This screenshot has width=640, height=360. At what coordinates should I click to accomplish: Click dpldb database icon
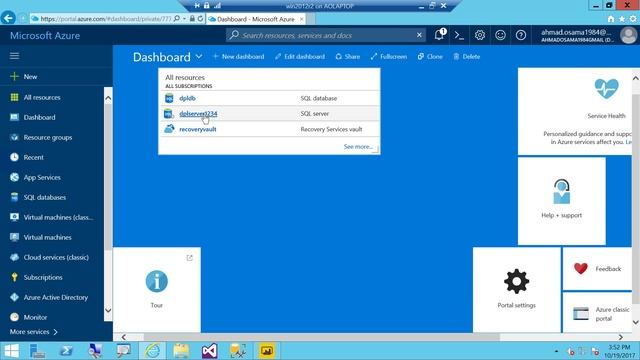coord(169,98)
